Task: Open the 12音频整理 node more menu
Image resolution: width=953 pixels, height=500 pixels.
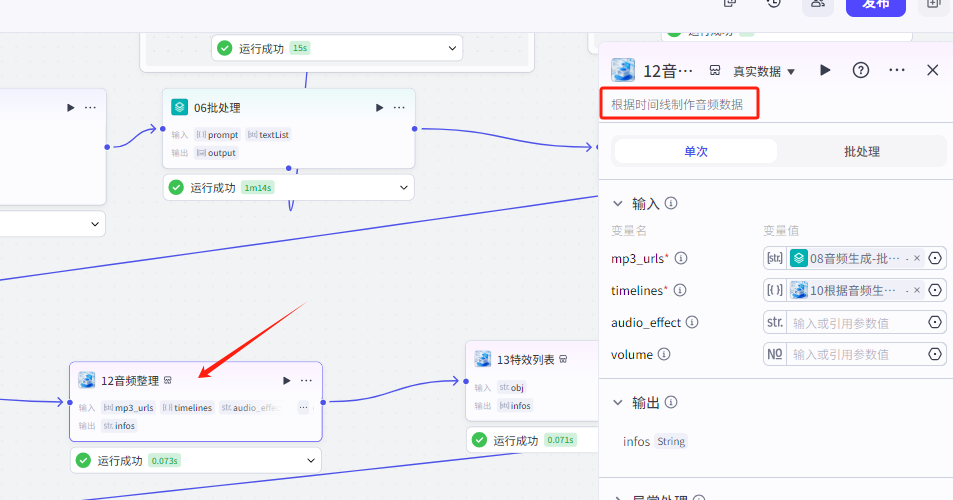Action: [x=306, y=380]
